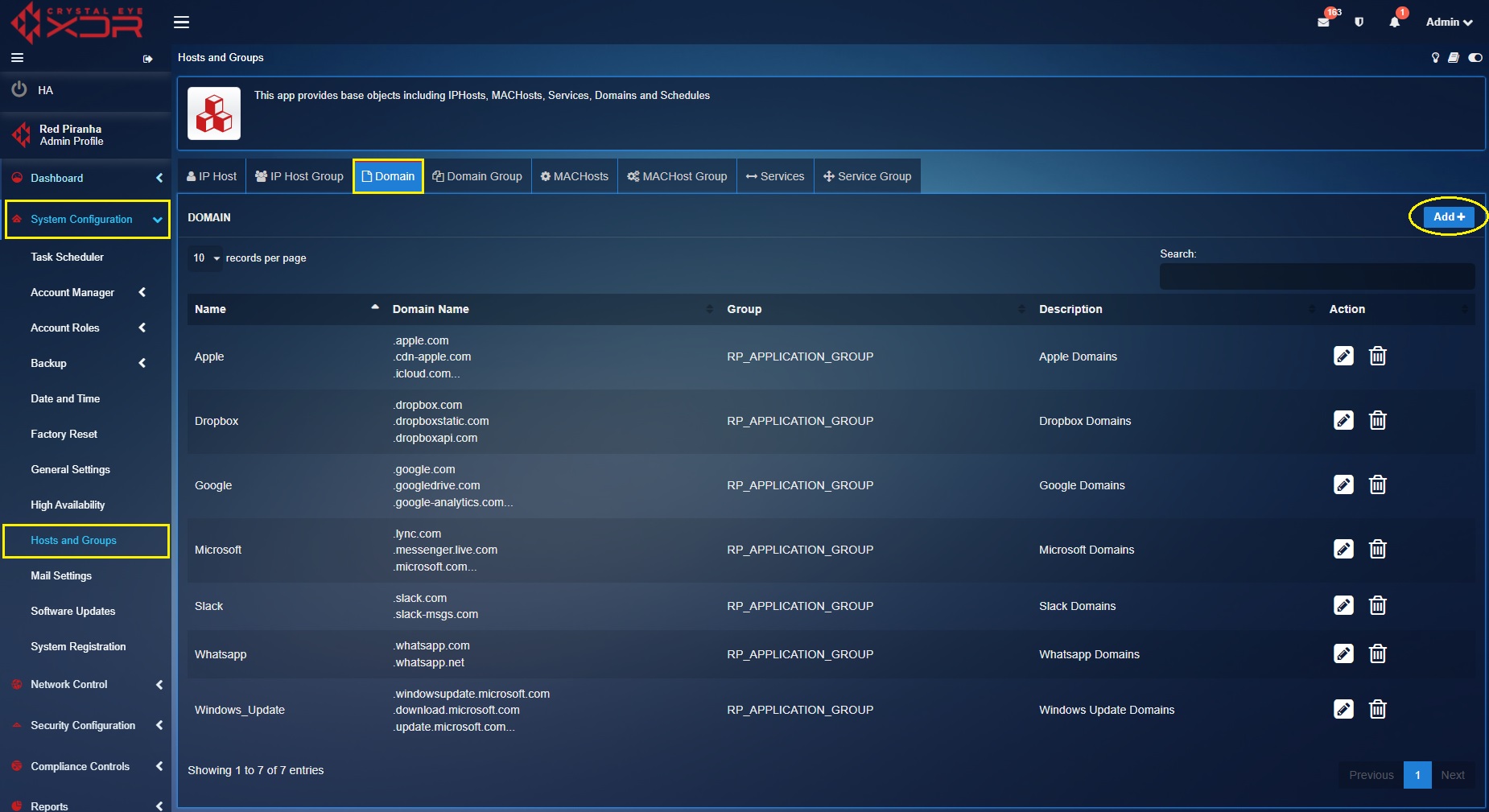The height and width of the screenshot is (812, 1489).
Task: Edit the Google domain entry
Action: 1343,484
